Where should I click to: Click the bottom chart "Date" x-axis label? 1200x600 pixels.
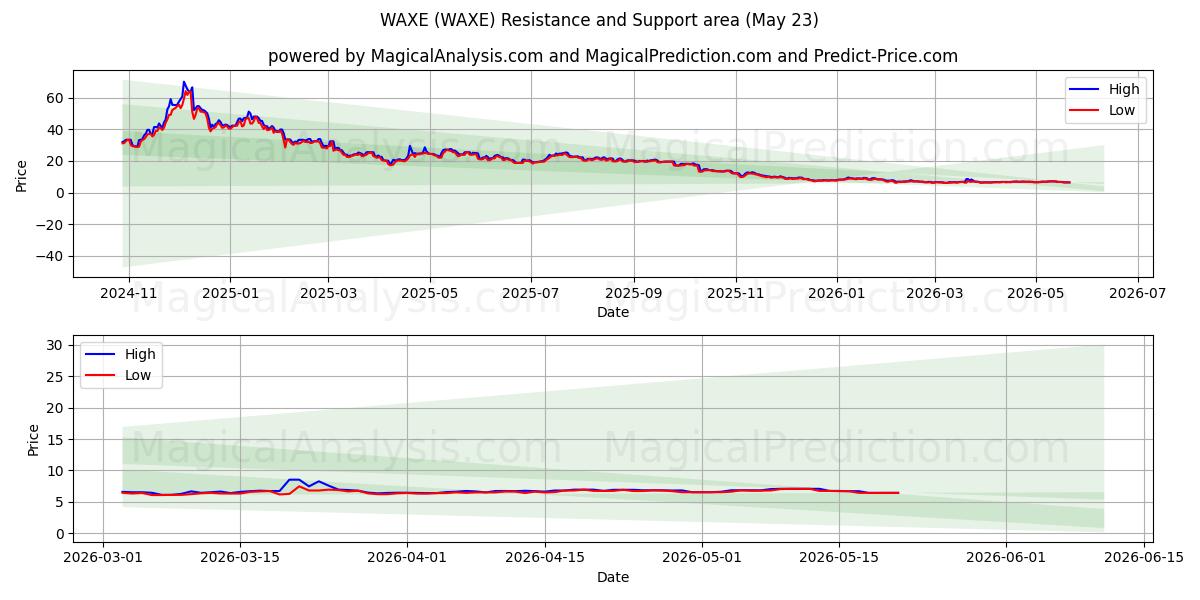(613, 577)
